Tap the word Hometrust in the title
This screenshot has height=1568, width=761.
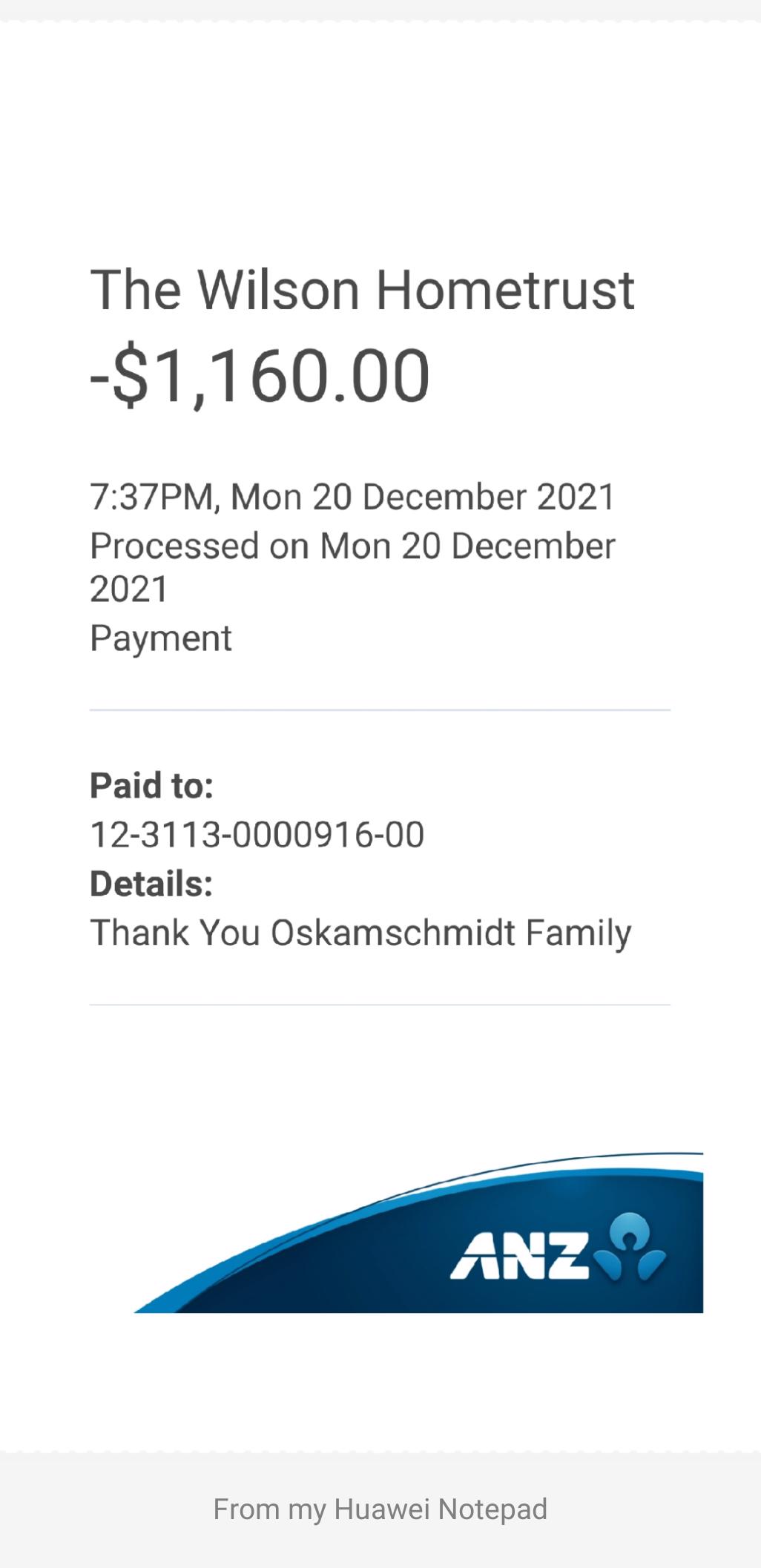[505, 289]
